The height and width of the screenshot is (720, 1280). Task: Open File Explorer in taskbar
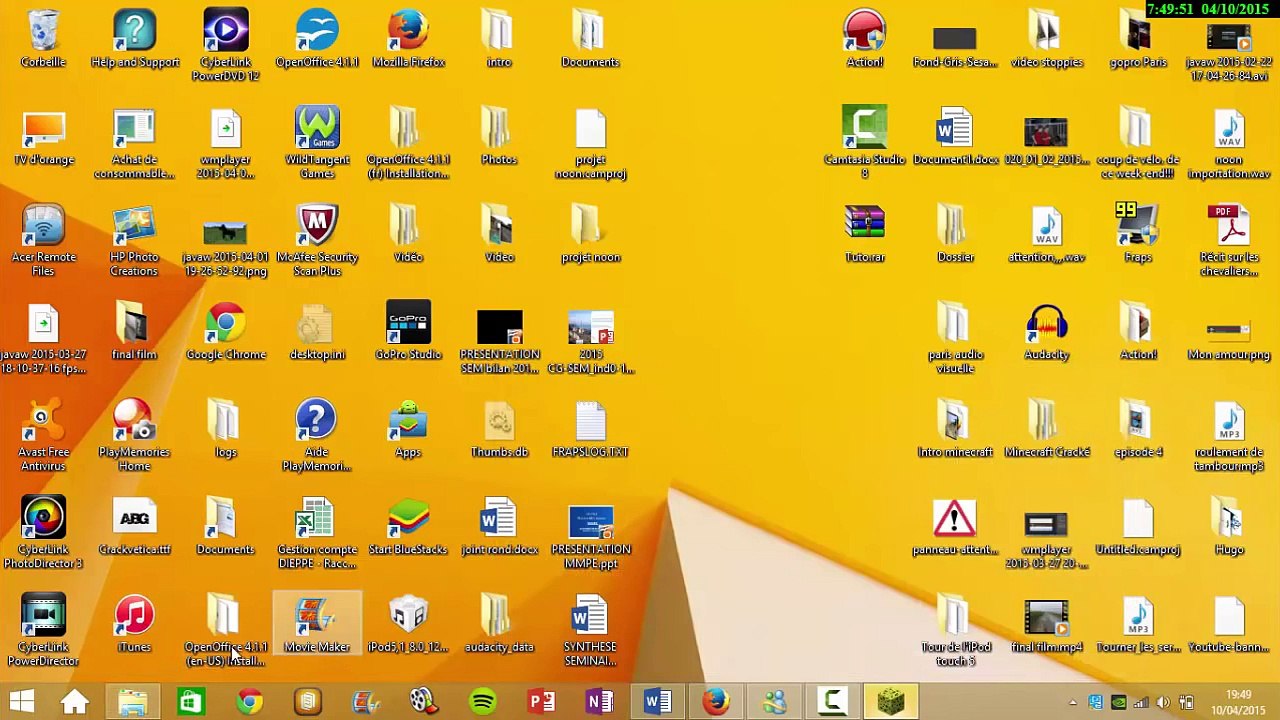pos(132,701)
